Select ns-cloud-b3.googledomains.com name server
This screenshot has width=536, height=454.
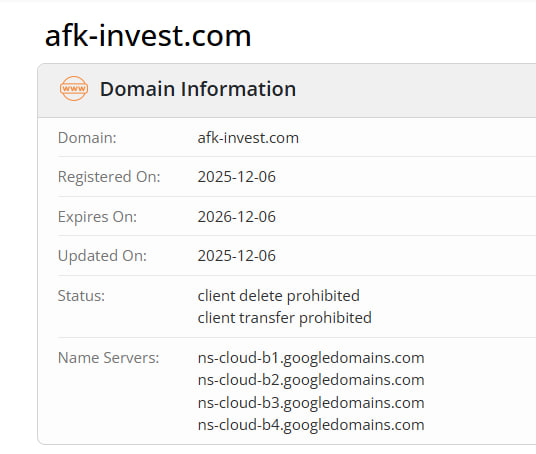(x=311, y=403)
